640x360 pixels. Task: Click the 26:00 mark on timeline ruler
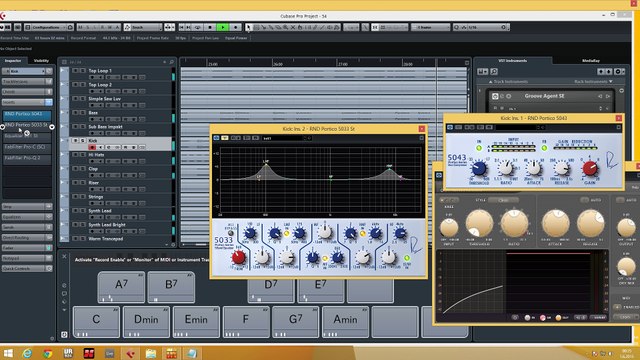278,64
